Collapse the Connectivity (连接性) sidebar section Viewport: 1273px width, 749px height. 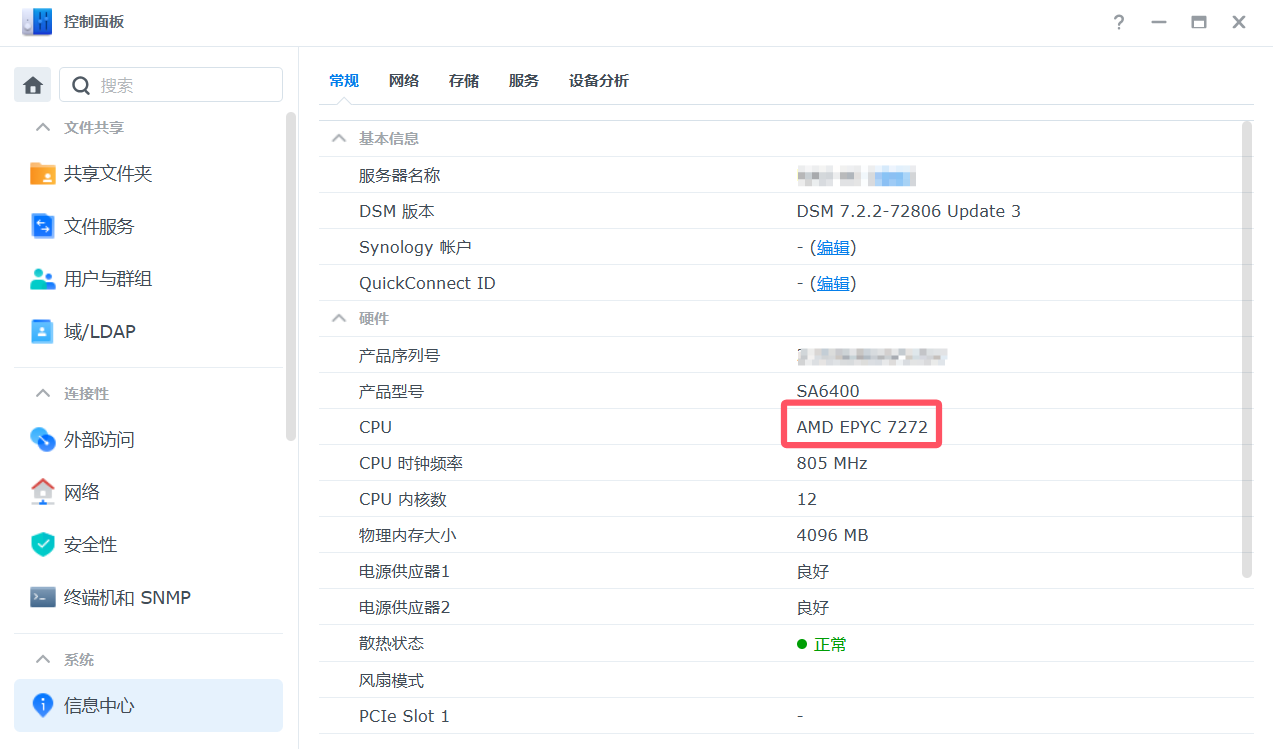[x=43, y=394]
